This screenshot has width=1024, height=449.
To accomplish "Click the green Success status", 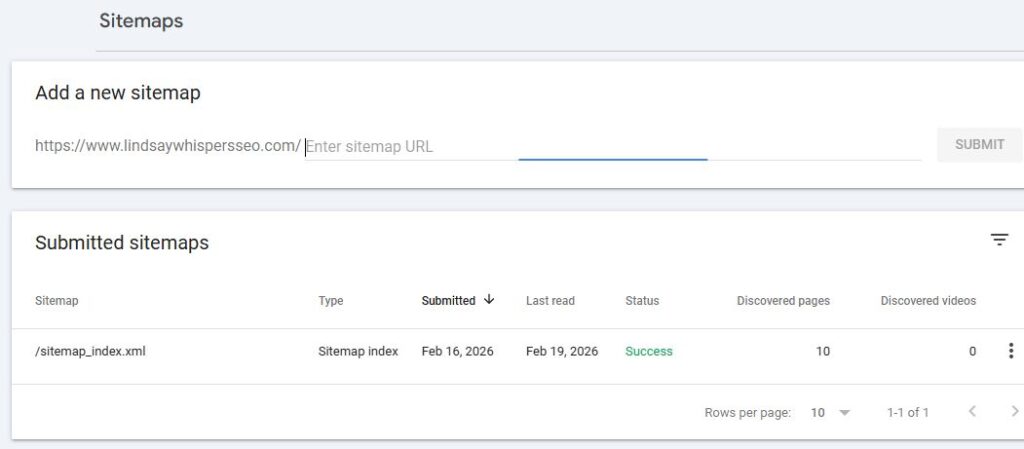I will click(x=648, y=351).
